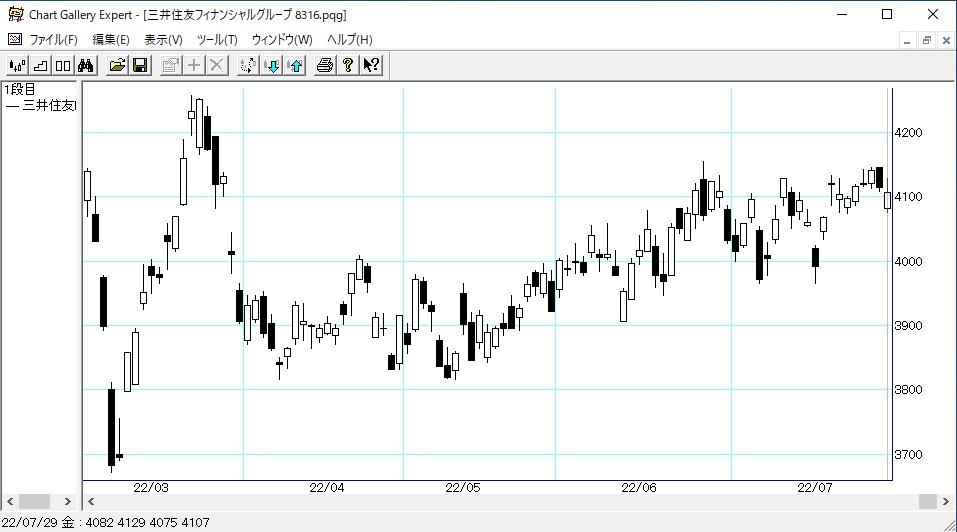Click the step-line chart icon
The height and width of the screenshot is (532, 957).
coord(40,66)
